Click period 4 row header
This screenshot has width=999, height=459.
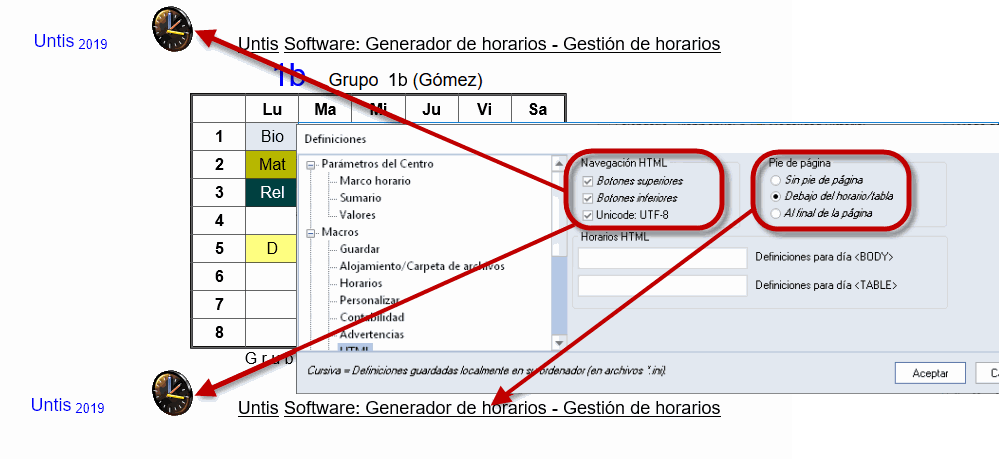(219, 221)
